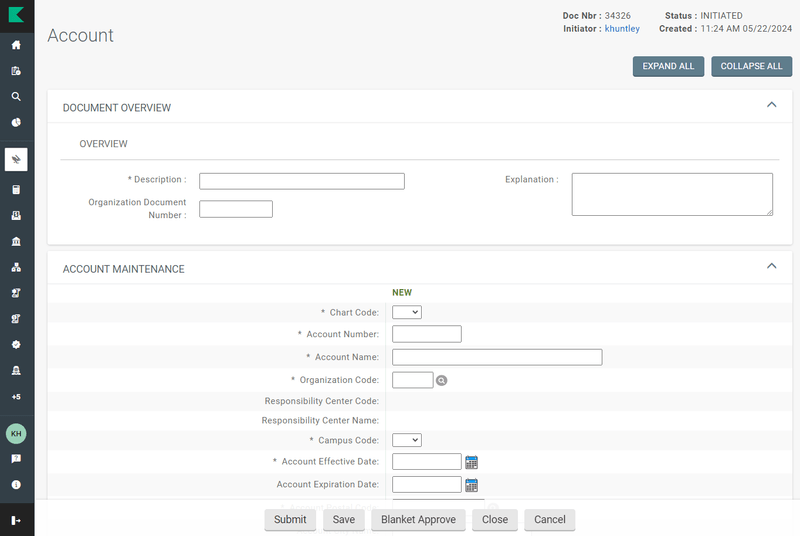Open the help question mark icon
The width and height of the screenshot is (800, 536).
tap(16, 458)
